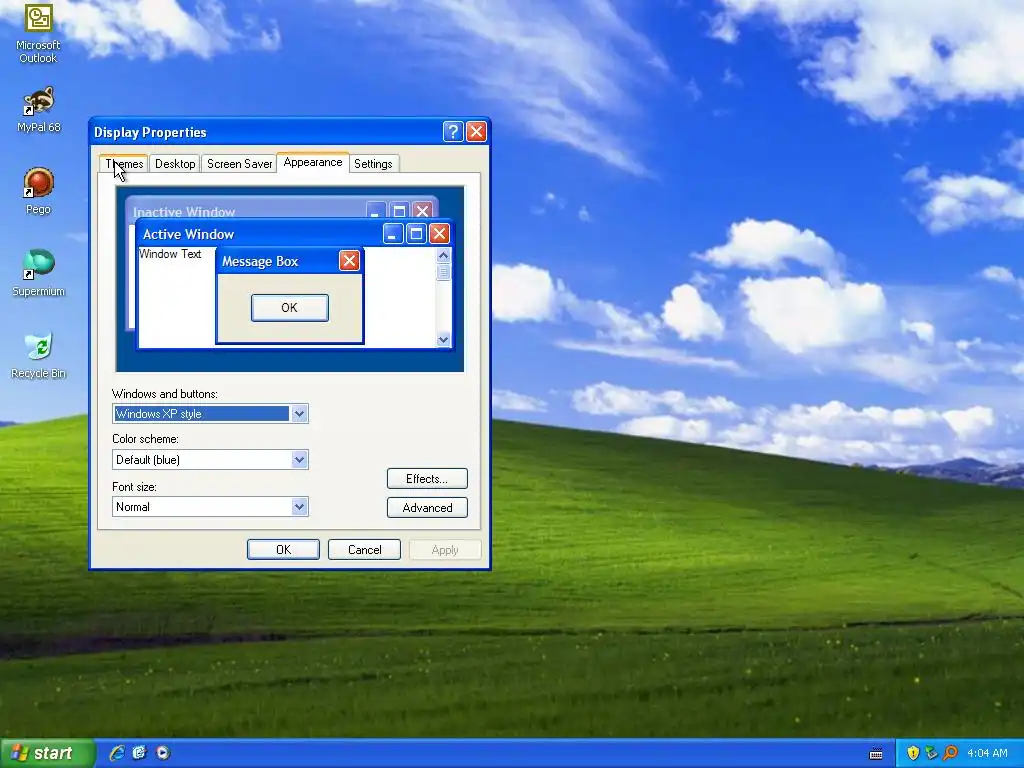The width and height of the screenshot is (1024, 768).
Task: Select the Recycle Bin icon
Action: click(x=38, y=356)
